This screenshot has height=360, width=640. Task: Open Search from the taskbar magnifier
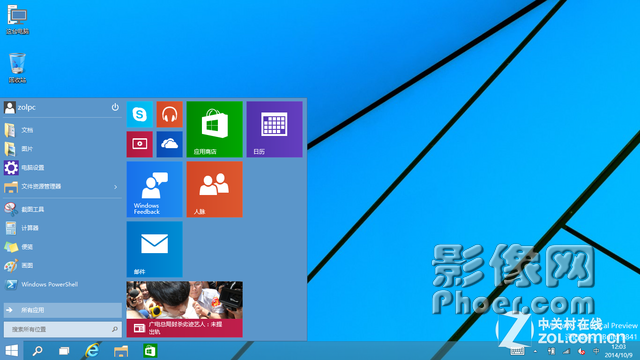coord(38,351)
